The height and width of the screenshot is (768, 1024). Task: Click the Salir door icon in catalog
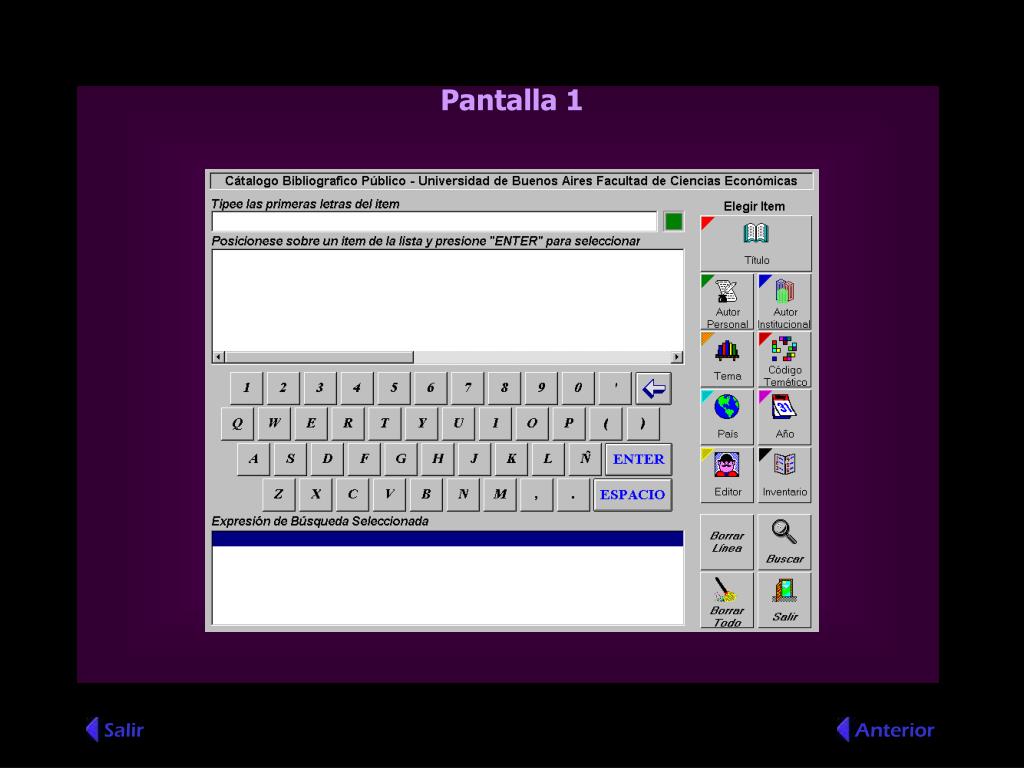tap(784, 601)
